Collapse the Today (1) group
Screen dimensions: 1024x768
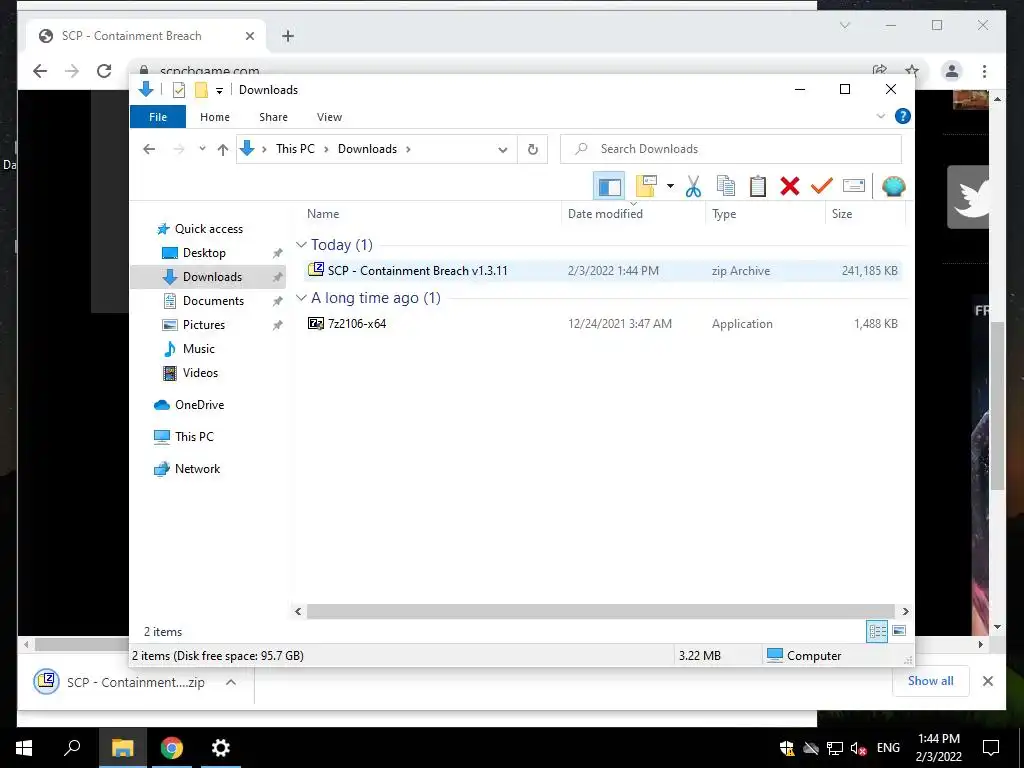[301, 245]
